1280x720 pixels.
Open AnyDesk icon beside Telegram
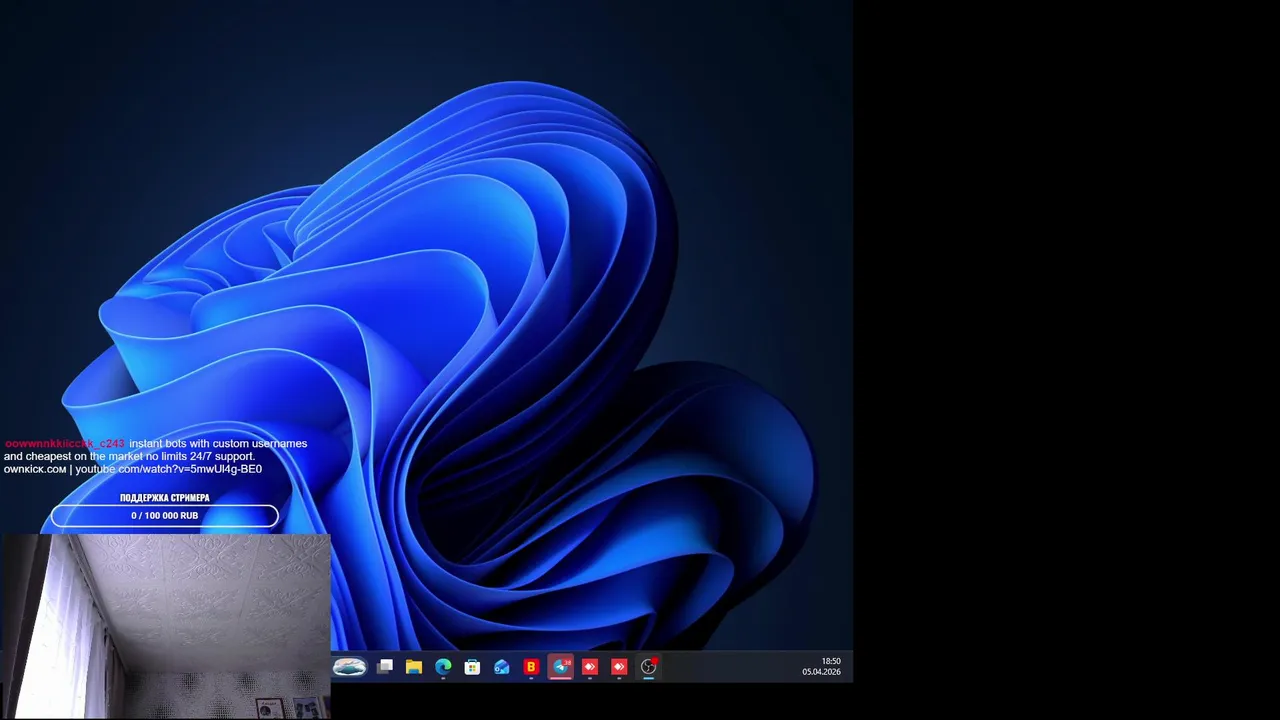[590, 667]
